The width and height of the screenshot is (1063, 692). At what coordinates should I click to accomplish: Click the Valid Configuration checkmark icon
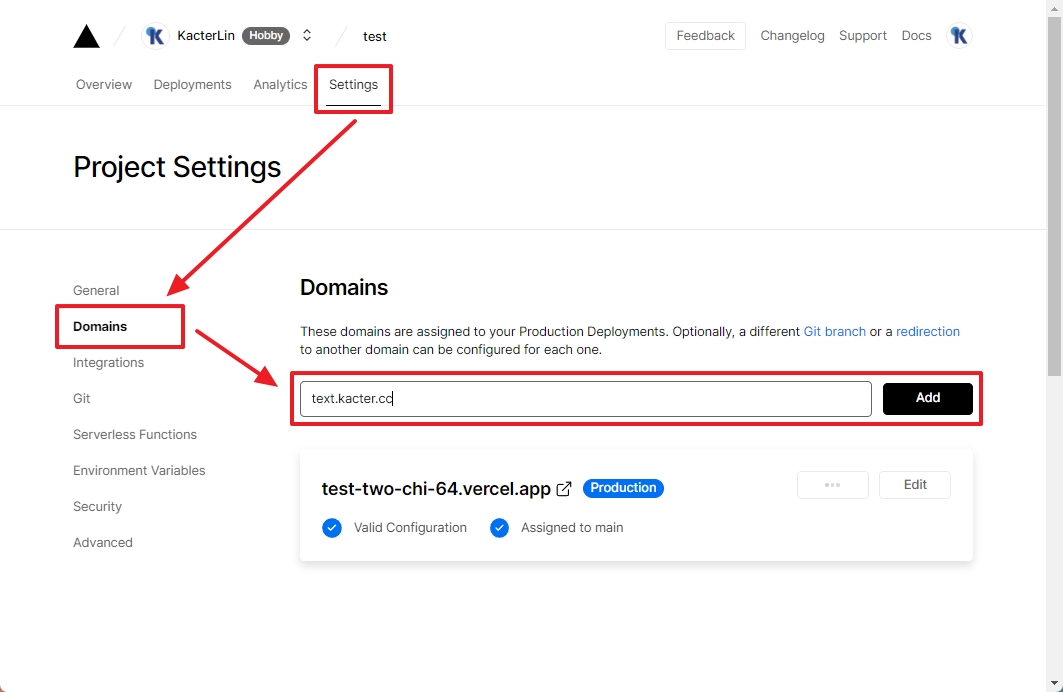coord(332,528)
